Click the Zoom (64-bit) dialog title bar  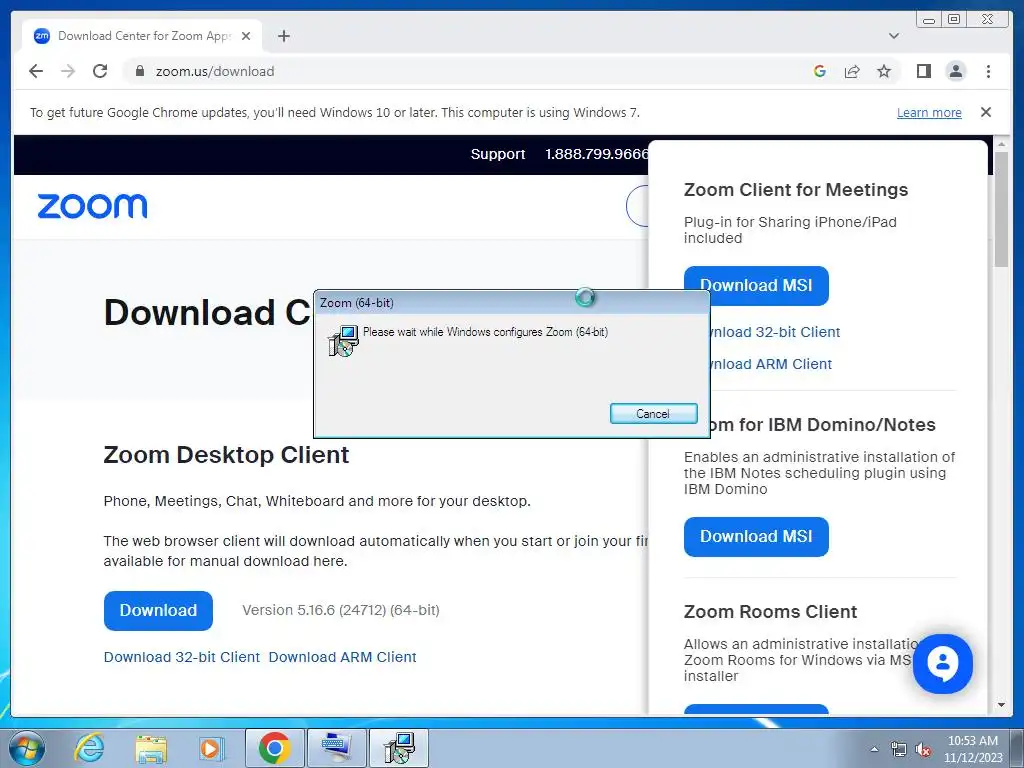click(511, 302)
